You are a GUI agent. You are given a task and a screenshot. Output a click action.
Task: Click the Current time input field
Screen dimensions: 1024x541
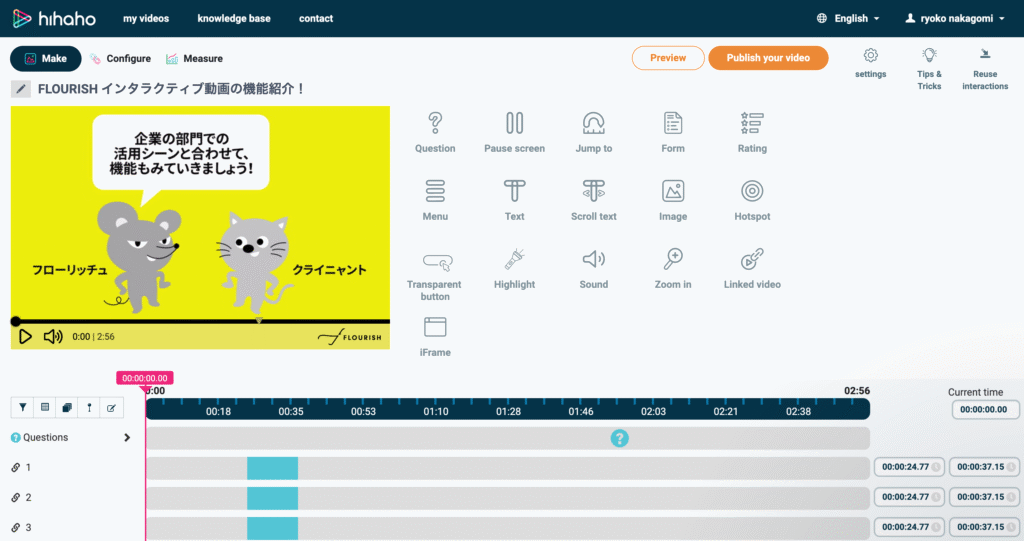coord(984,410)
